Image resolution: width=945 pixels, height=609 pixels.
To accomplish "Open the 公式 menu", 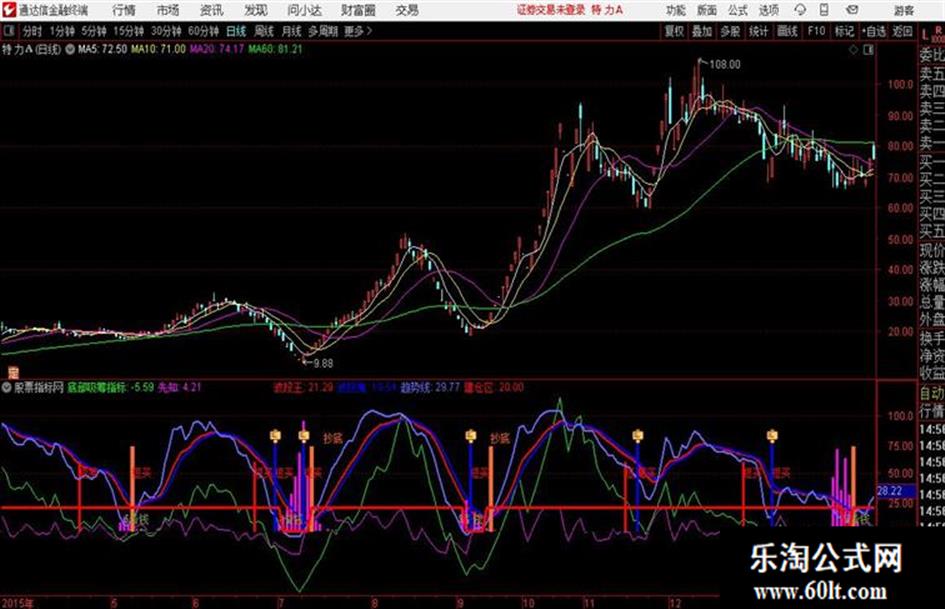I will click(x=738, y=10).
